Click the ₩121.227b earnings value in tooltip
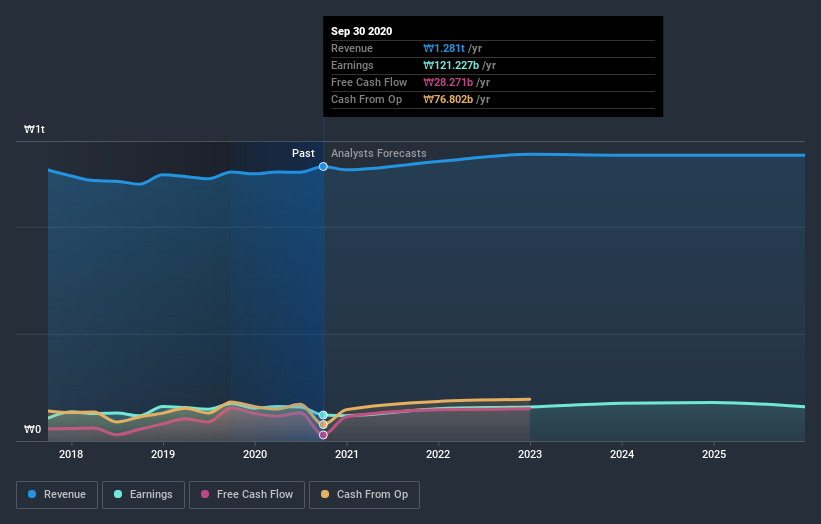This screenshot has height=524, width=821. tap(451, 65)
